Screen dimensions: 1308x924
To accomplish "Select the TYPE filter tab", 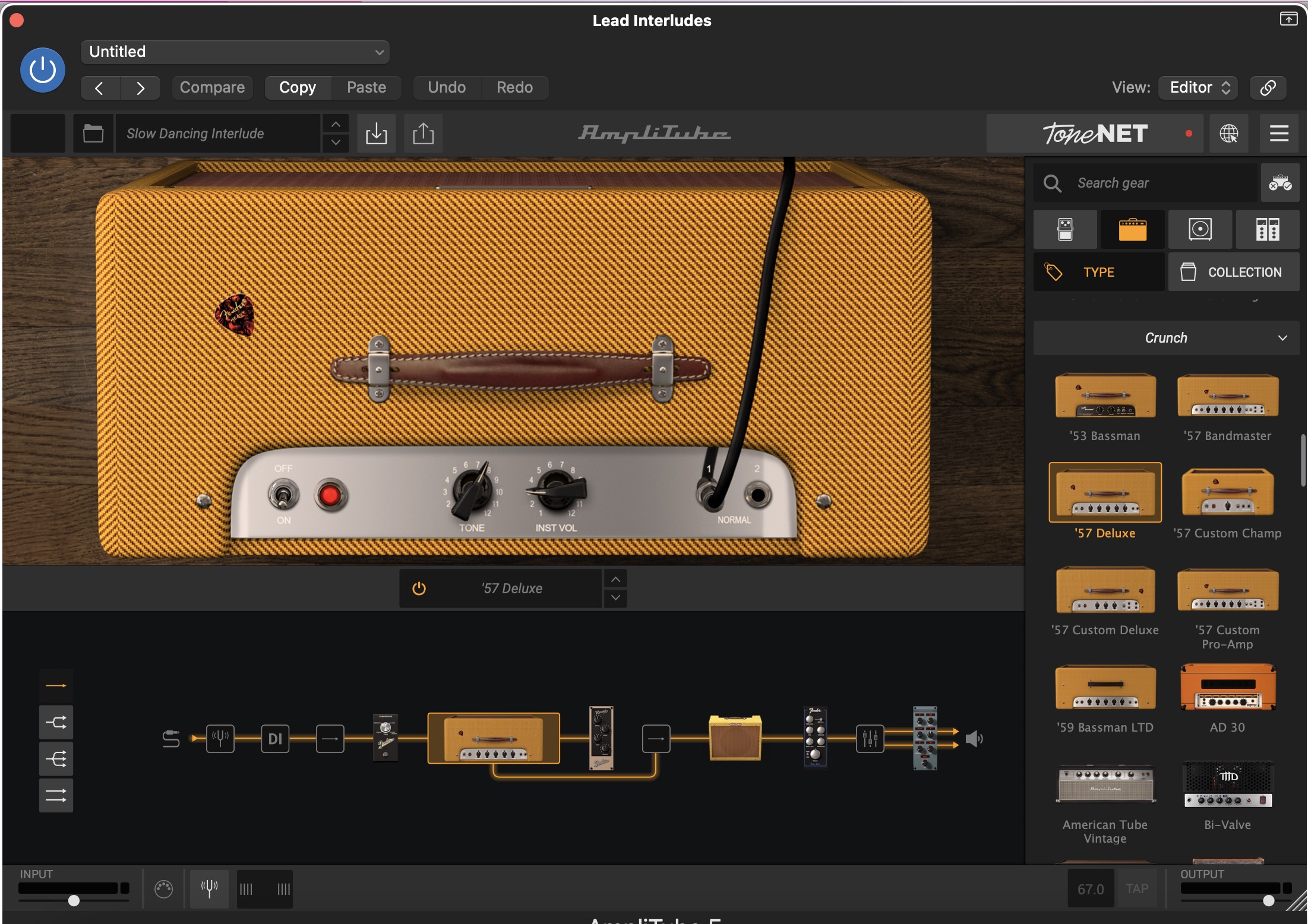I will (1099, 272).
